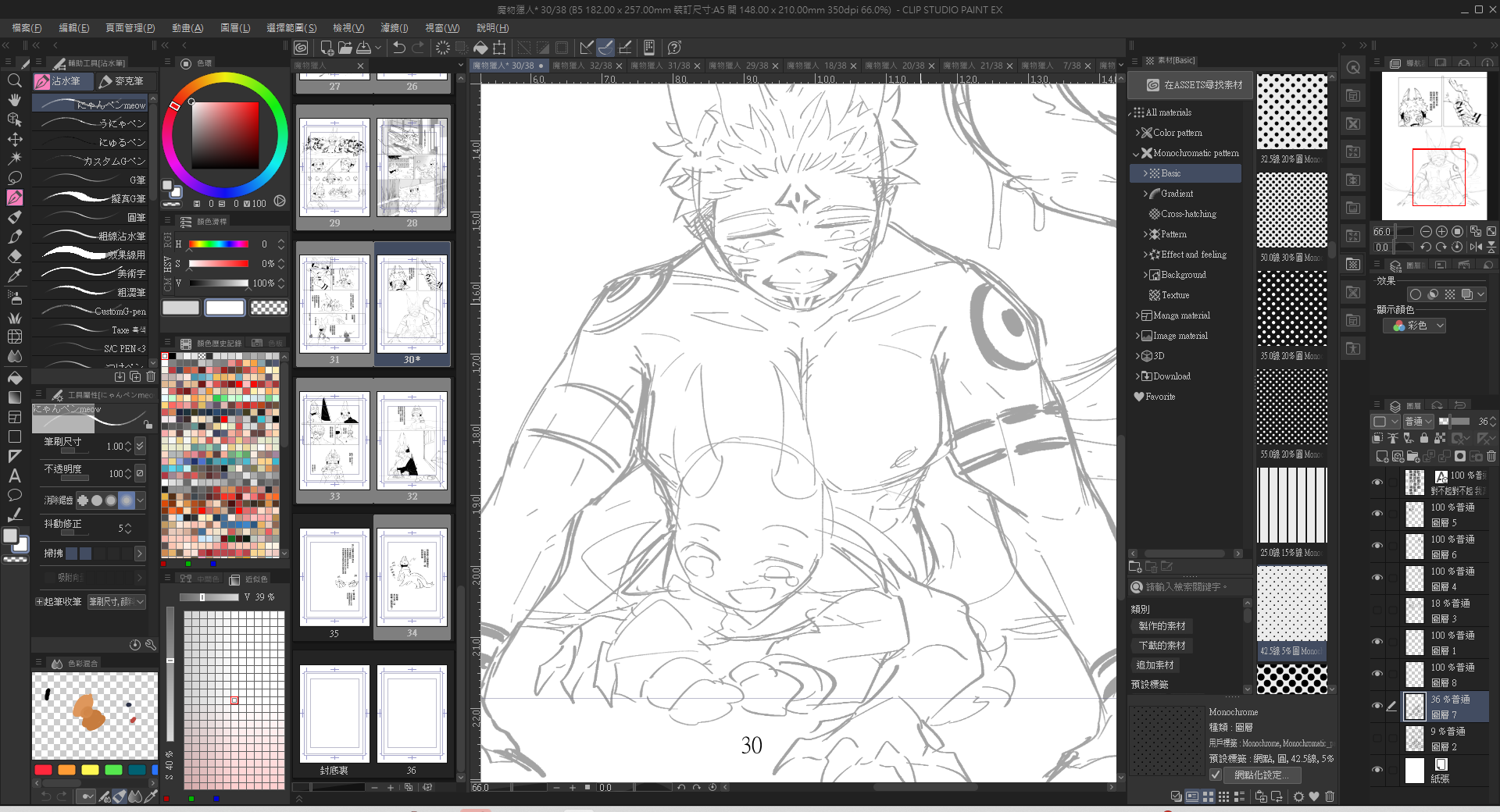The height and width of the screenshot is (812, 1500).
Task: Collapse the Monochromatic pattern folder
Action: [1136, 153]
